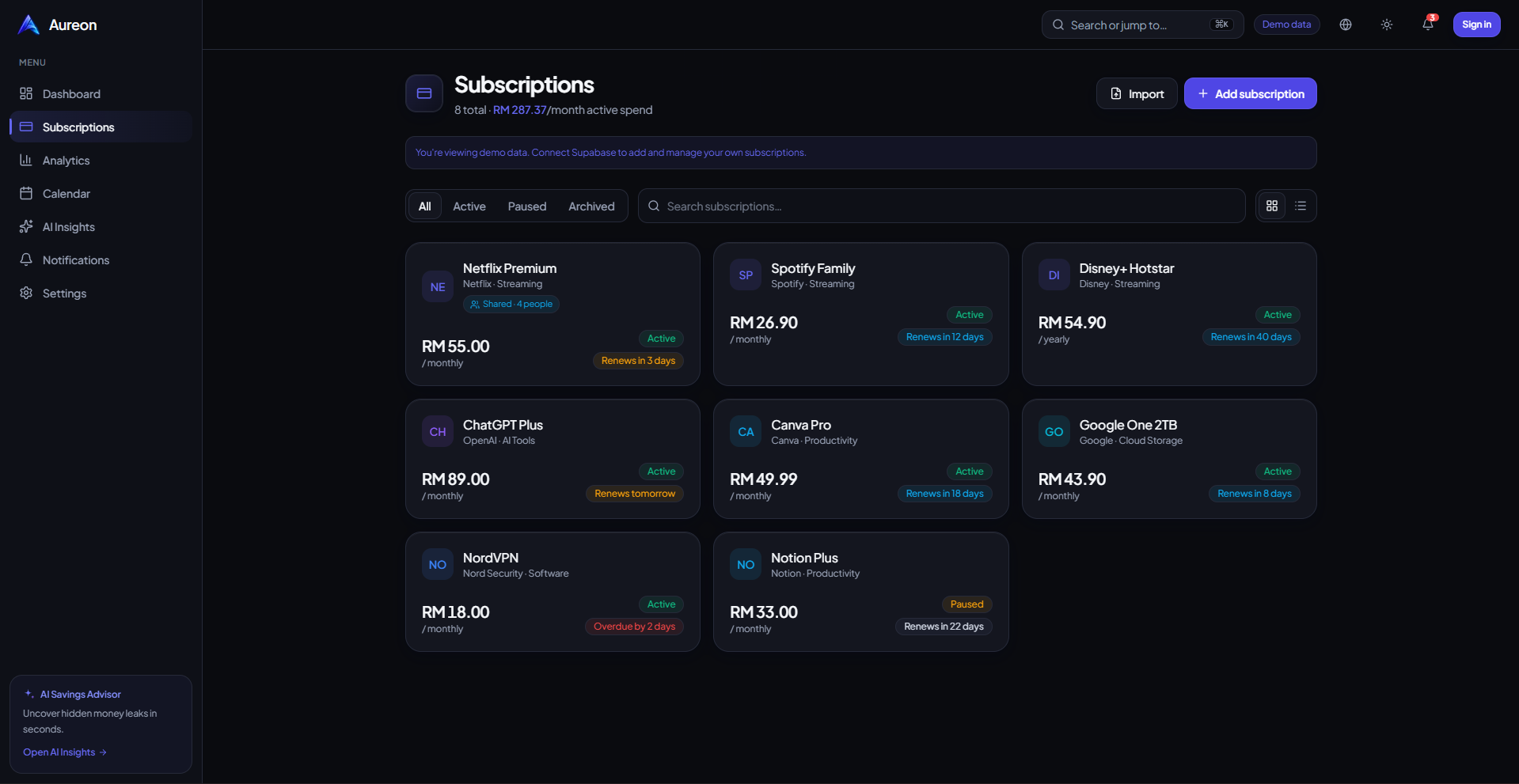Click the CA Canva avatar icon
The image size is (1519, 784).
point(746,431)
